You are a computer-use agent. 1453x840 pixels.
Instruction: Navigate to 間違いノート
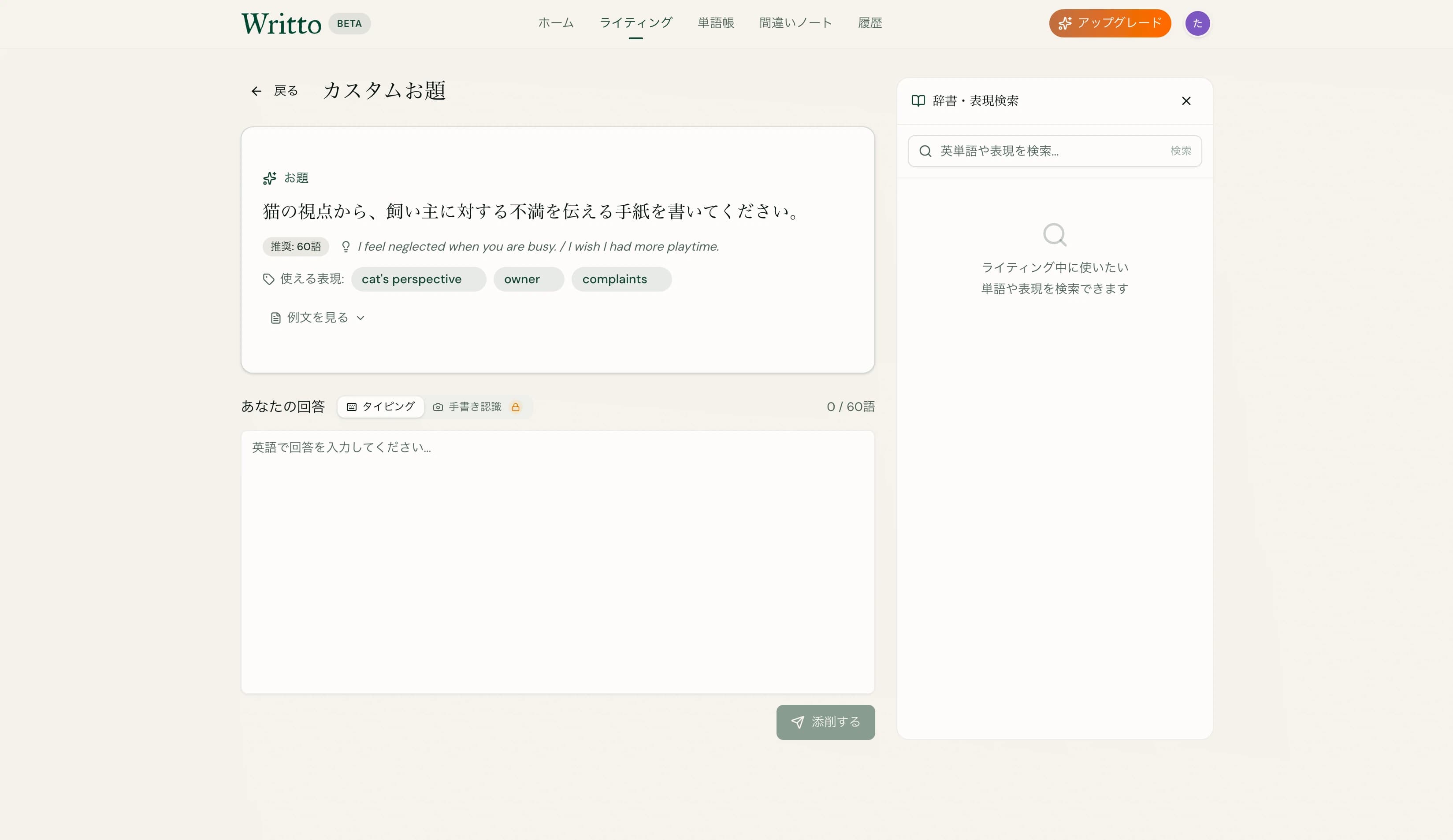point(795,23)
